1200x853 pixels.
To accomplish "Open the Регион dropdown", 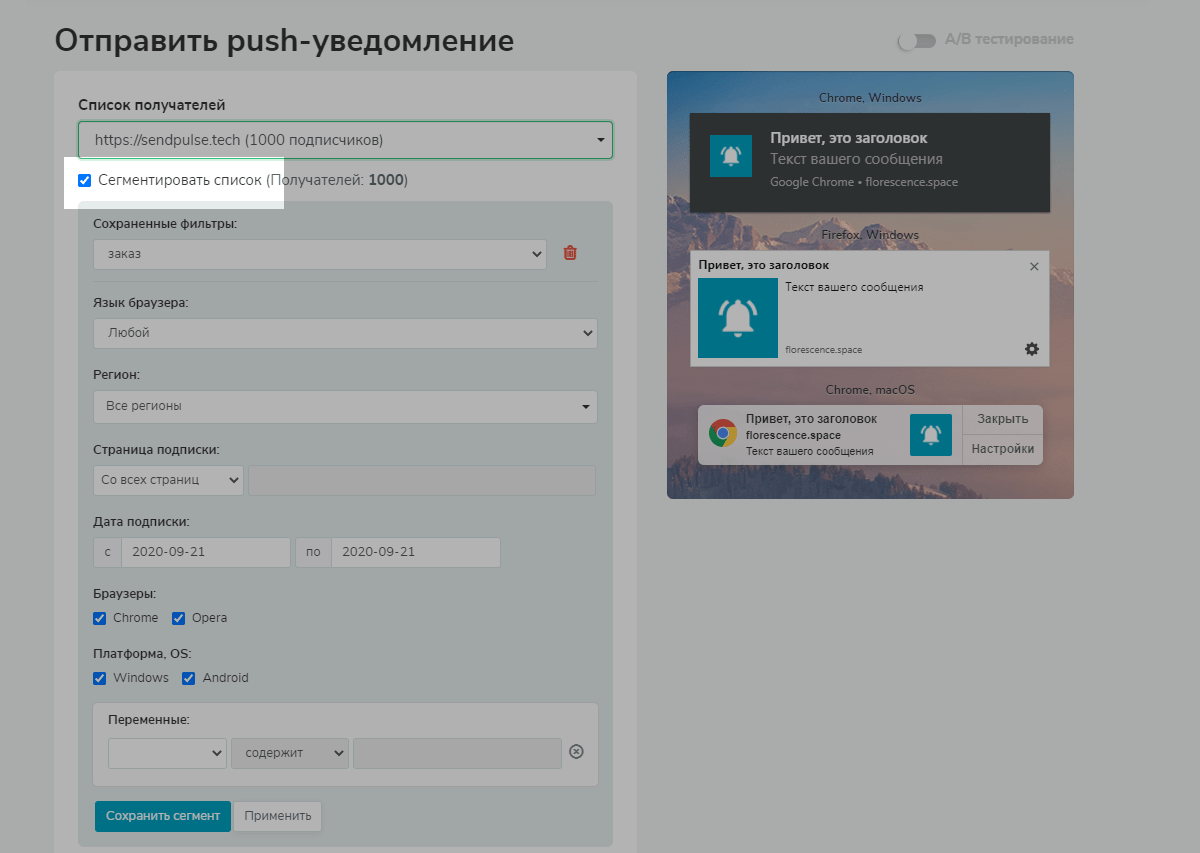I will tap(345, 407).
